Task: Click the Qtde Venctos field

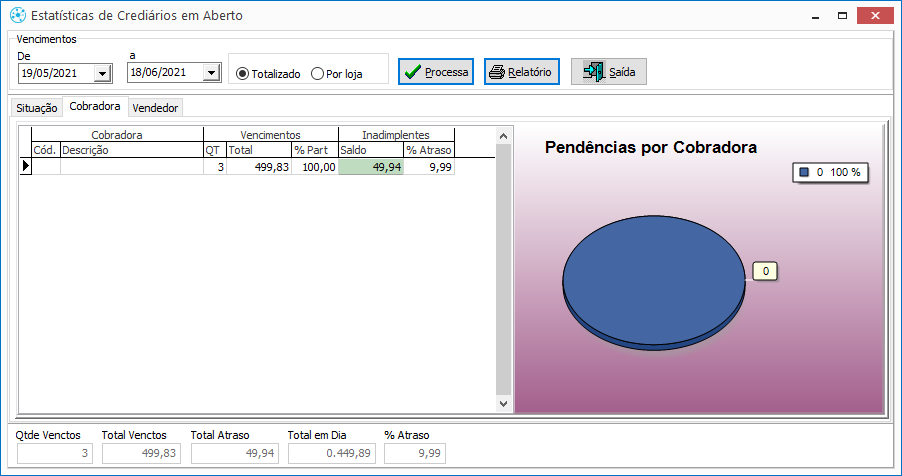Action: point(55,453)
